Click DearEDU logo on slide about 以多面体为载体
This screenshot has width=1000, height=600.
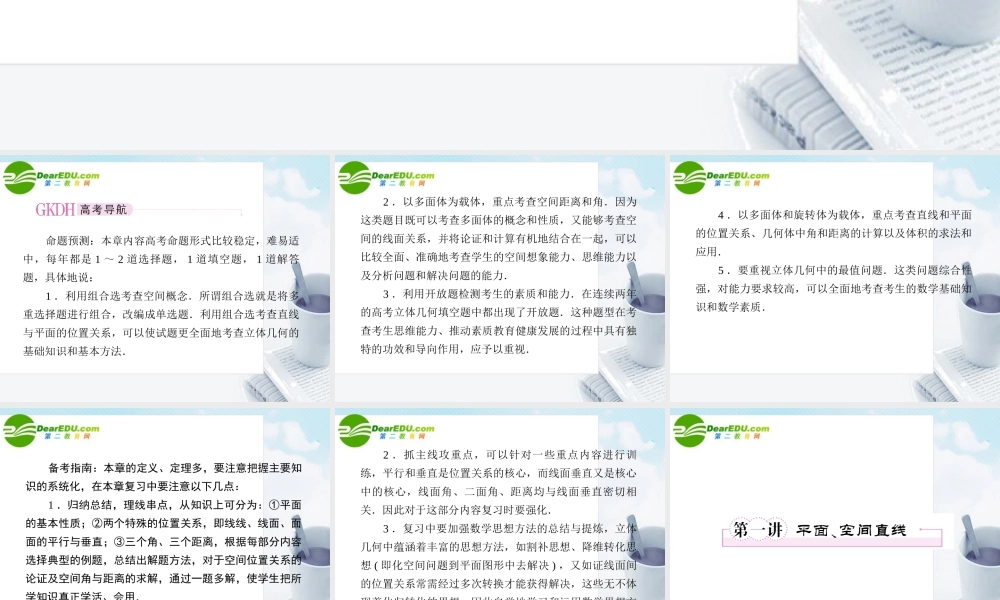[x=386, y=178]
